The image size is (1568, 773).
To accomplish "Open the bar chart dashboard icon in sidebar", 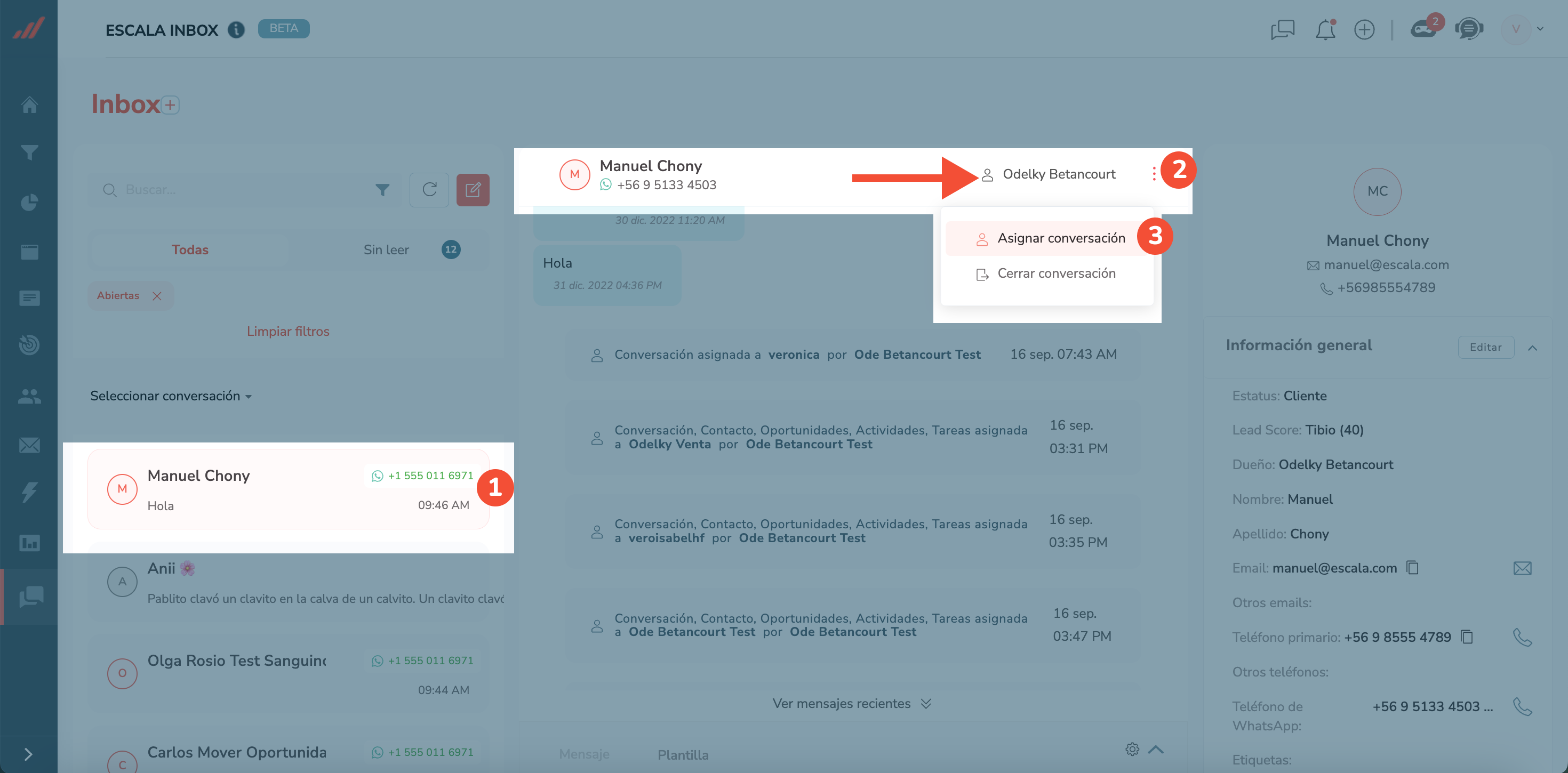I will [29, 542].
